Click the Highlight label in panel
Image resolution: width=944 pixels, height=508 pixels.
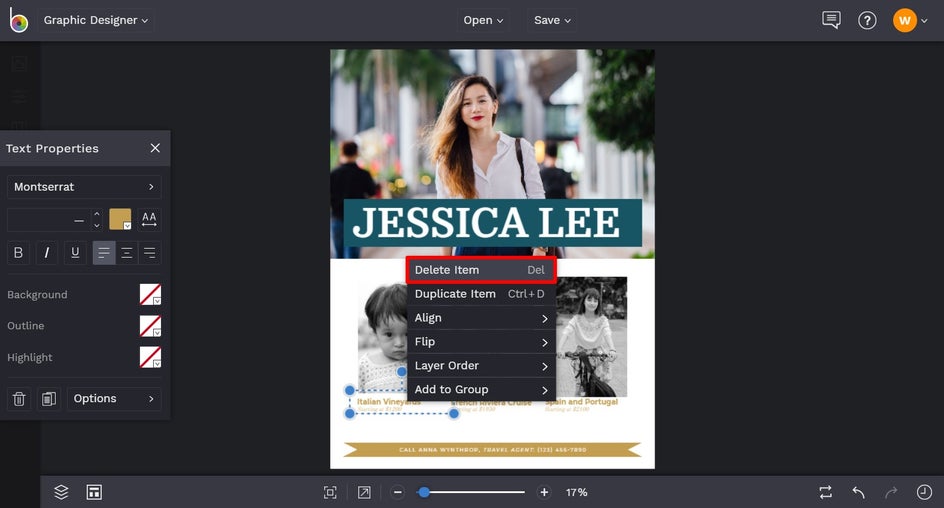[x=30, y=358]
